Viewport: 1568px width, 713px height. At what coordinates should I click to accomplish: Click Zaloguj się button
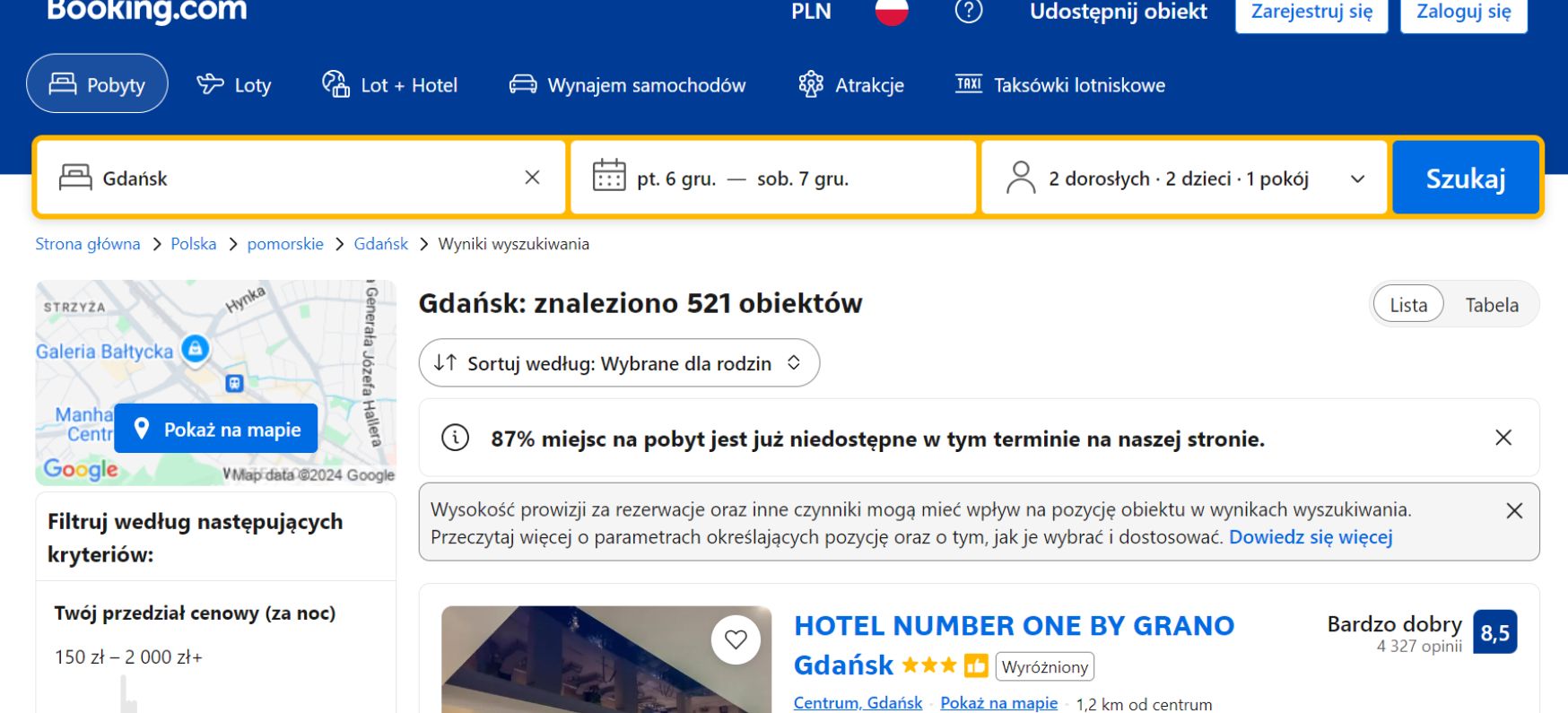point(1463,13)
